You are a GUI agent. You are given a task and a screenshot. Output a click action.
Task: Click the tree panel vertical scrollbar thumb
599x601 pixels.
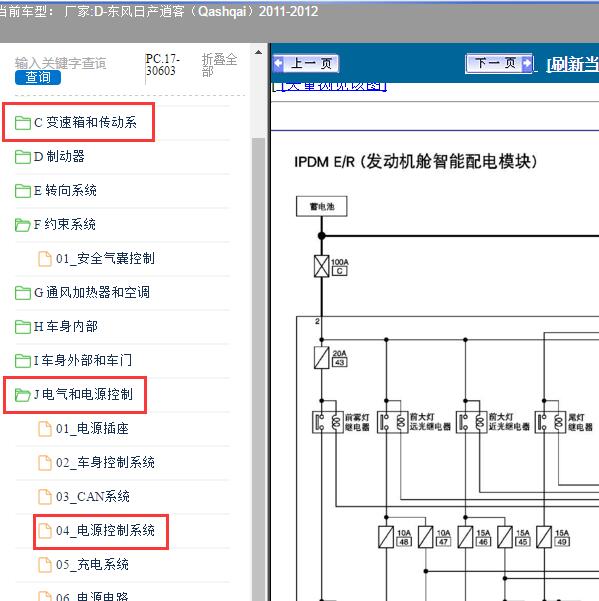259,368
